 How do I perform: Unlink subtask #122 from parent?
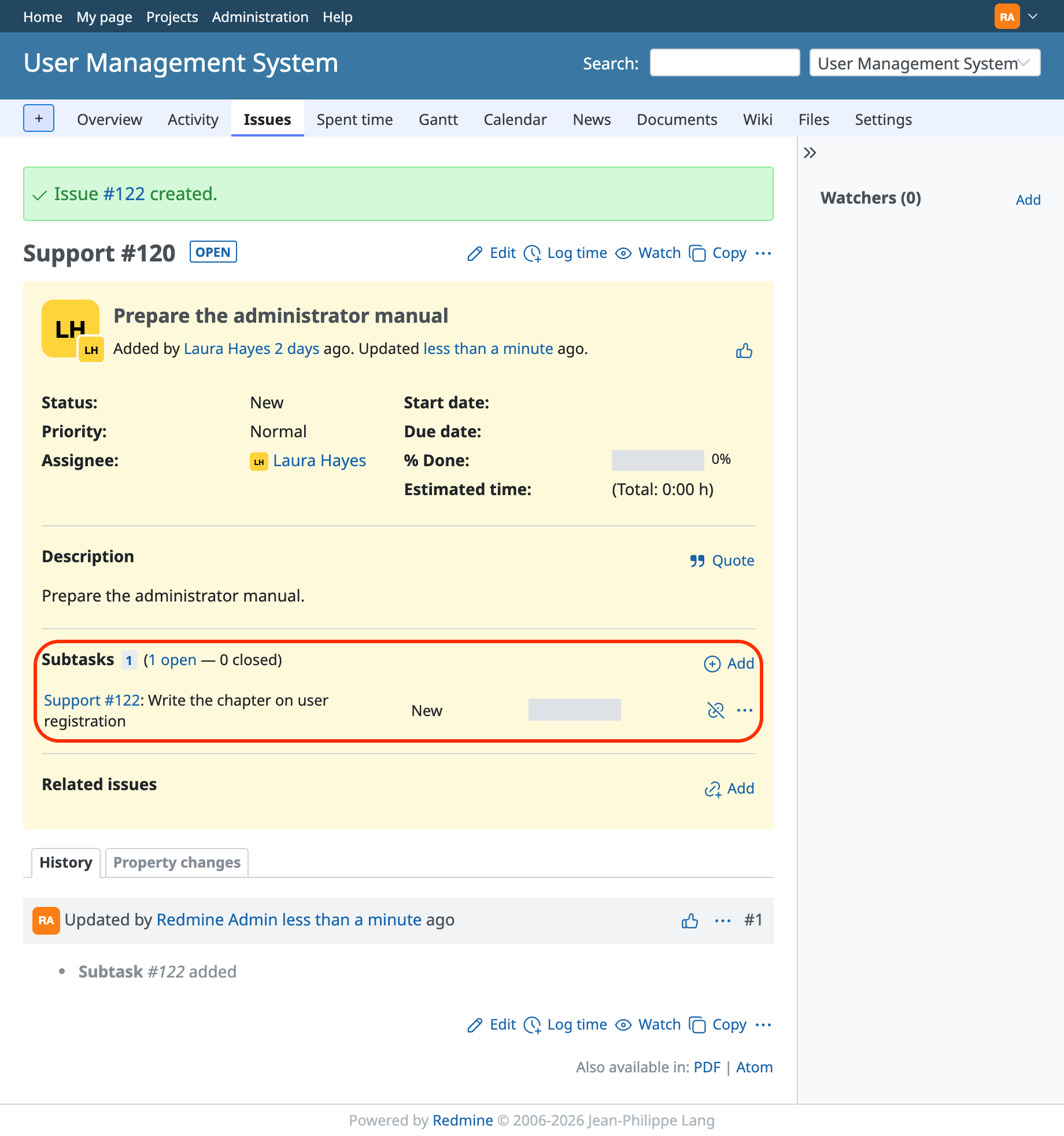click(x=716, y=710)
